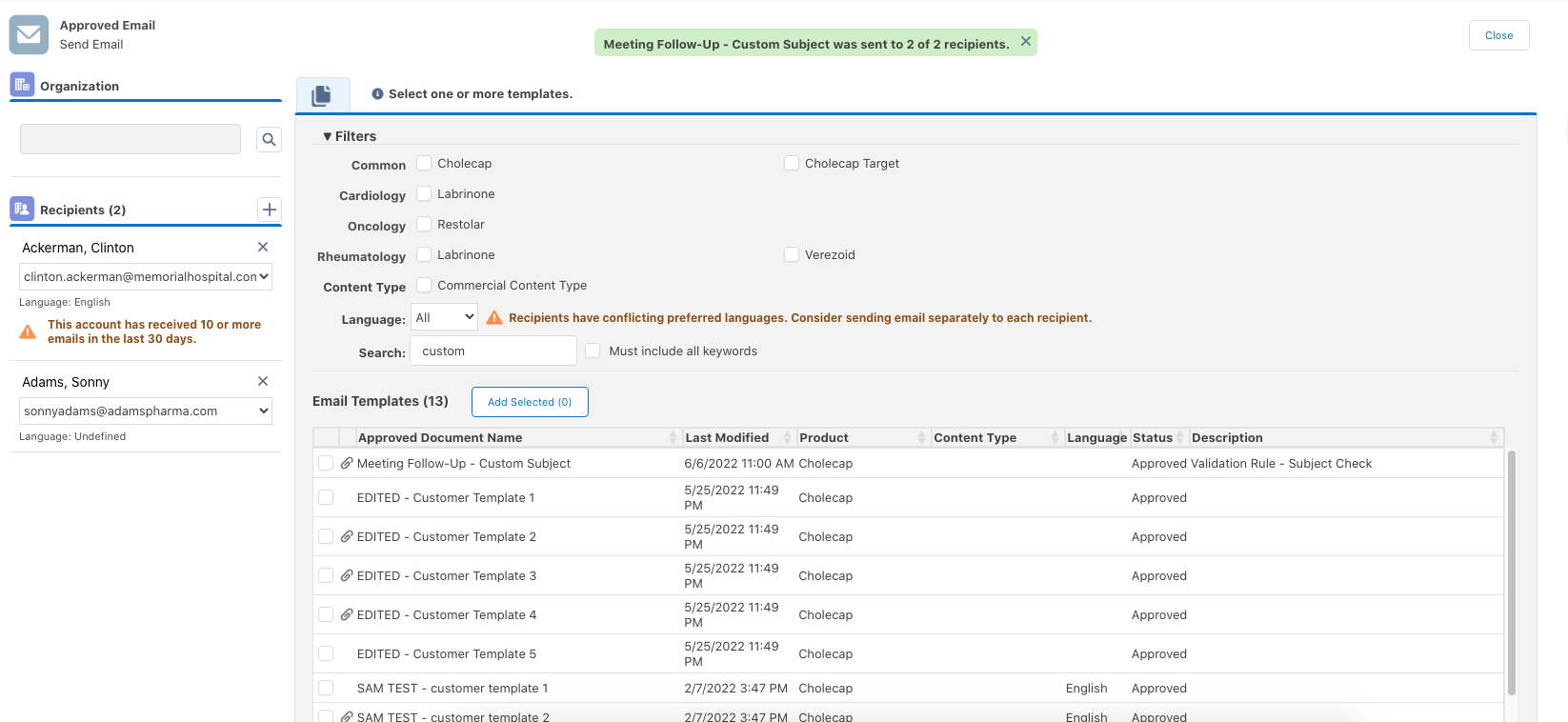Click the templates document icon tab
The image size is (1568, 722).
point(322,95)
